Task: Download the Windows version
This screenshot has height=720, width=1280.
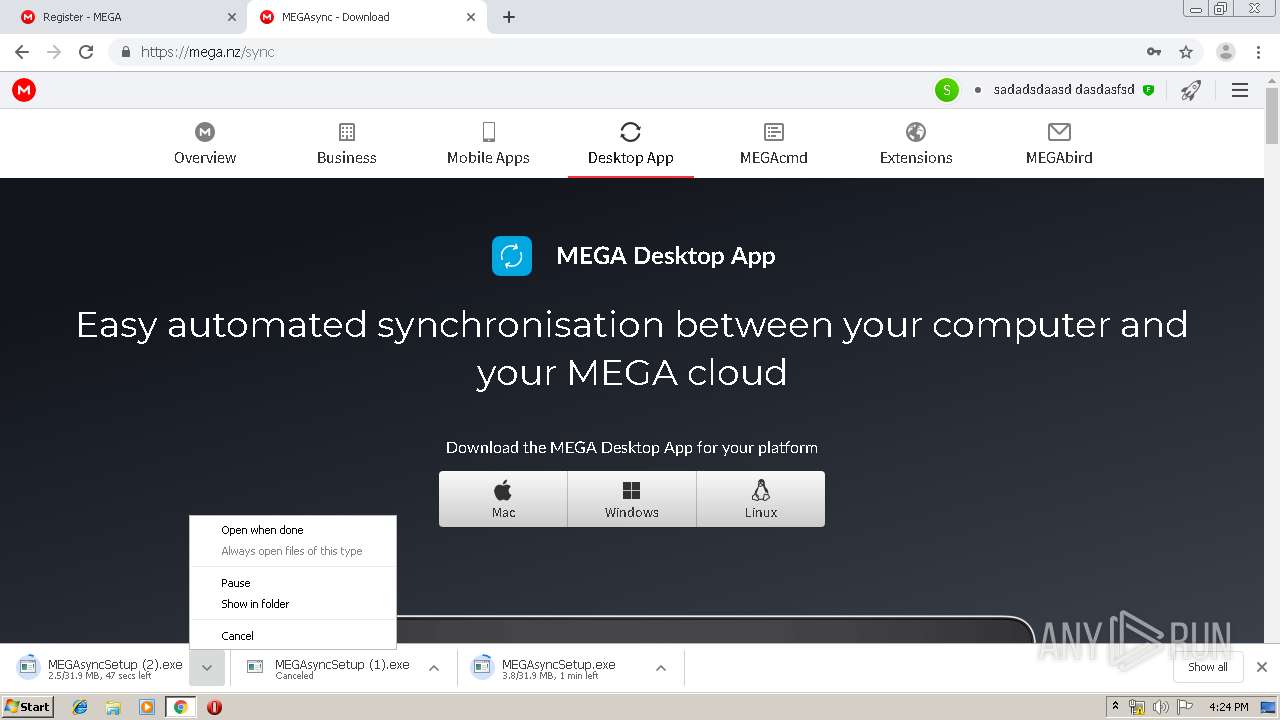Action: pos(632,499)
